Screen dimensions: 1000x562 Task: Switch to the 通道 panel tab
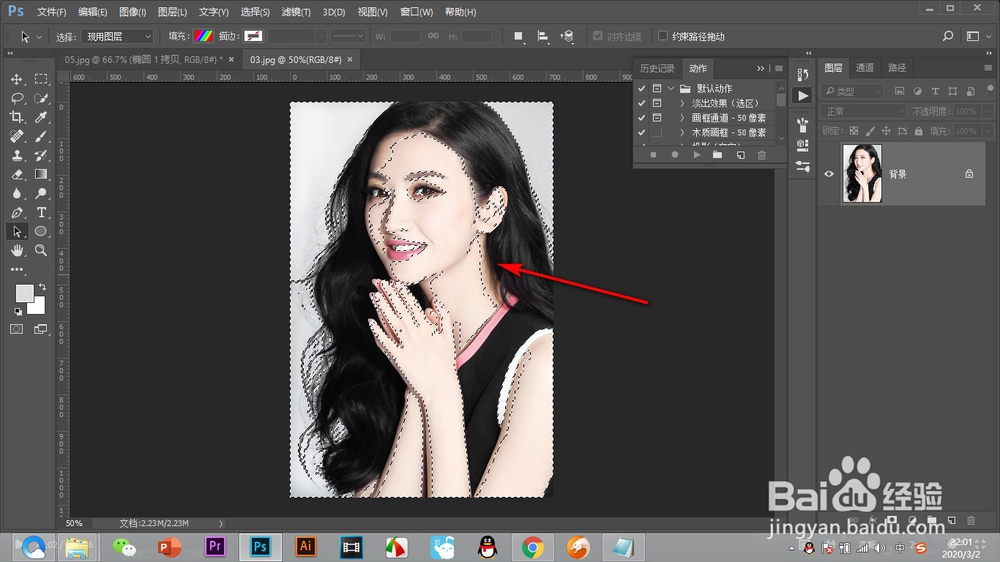[865, 68]
